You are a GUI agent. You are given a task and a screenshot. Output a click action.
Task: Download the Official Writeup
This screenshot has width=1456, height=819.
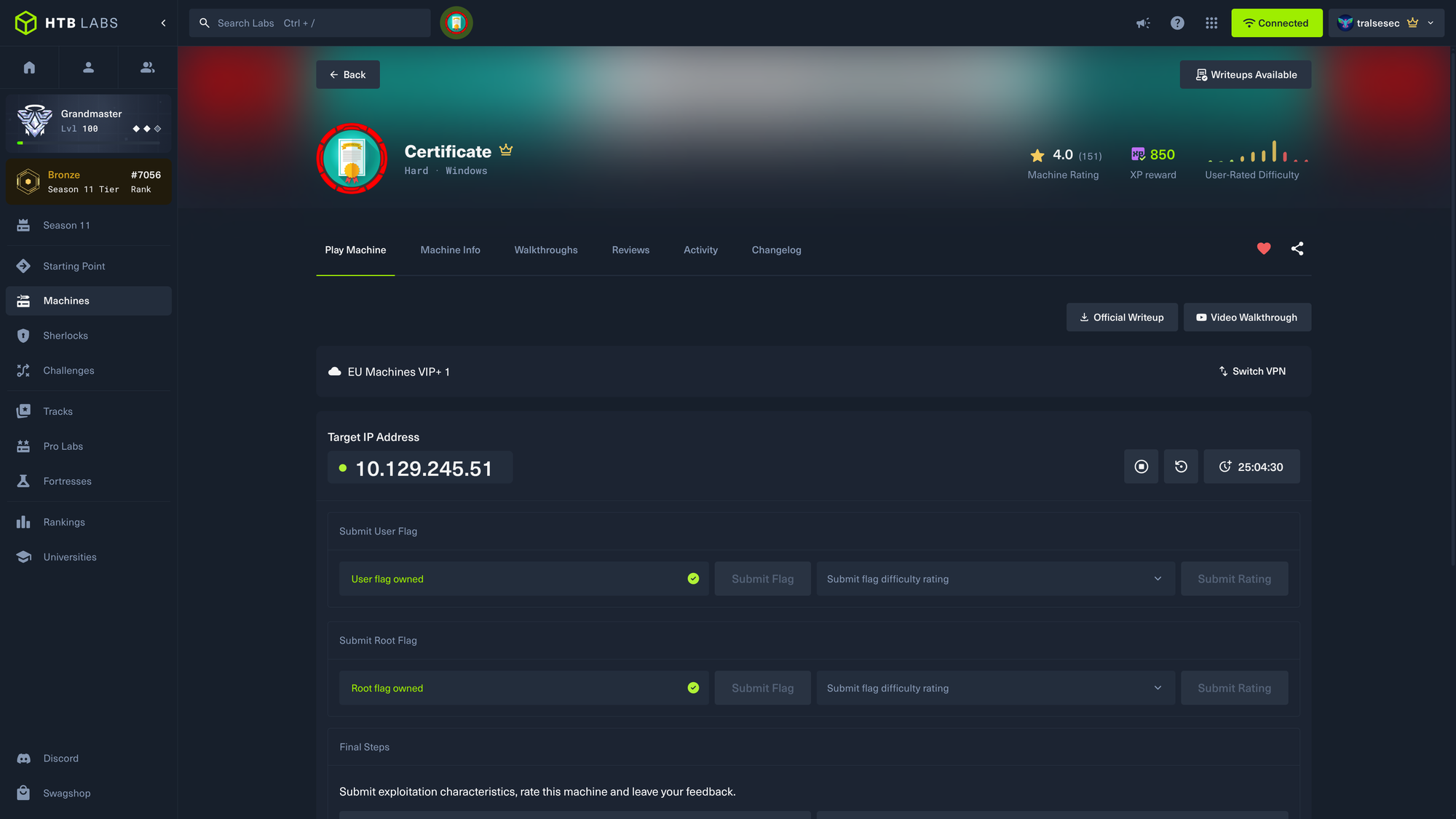[1122, 317]
